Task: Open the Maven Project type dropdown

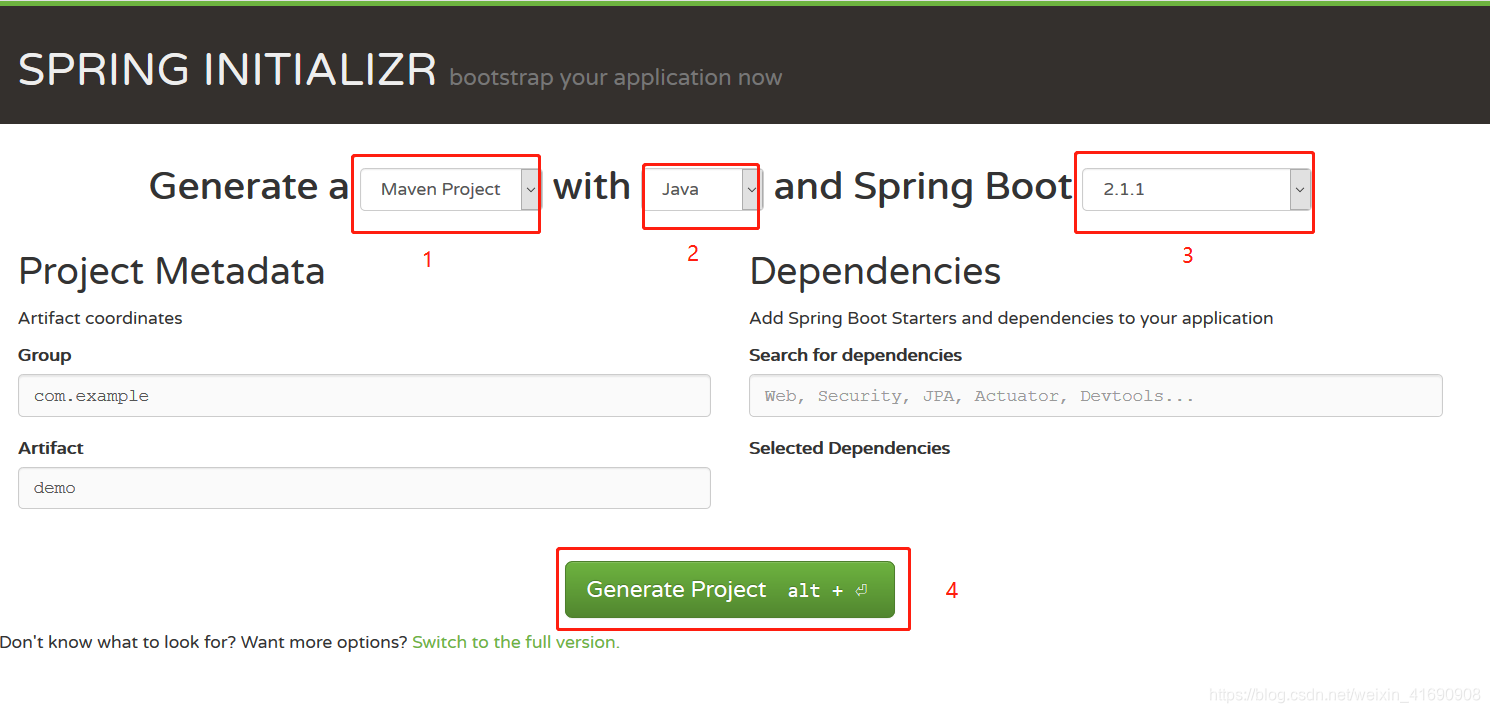Action: tap(450, 189)
